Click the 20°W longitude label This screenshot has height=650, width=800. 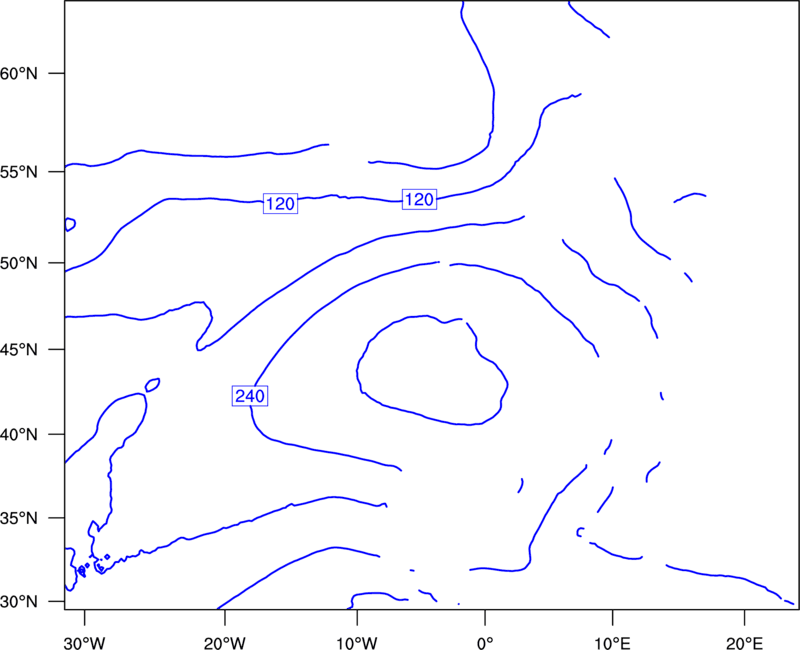[225, 643]
